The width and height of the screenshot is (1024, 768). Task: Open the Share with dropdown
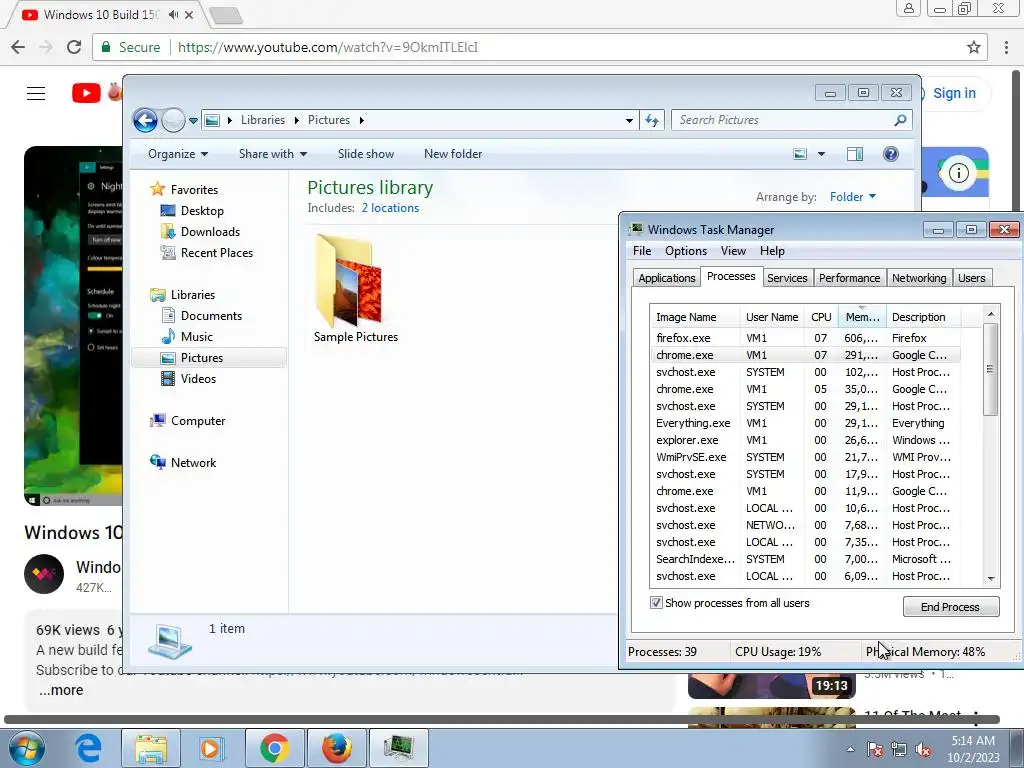point(273,154)
